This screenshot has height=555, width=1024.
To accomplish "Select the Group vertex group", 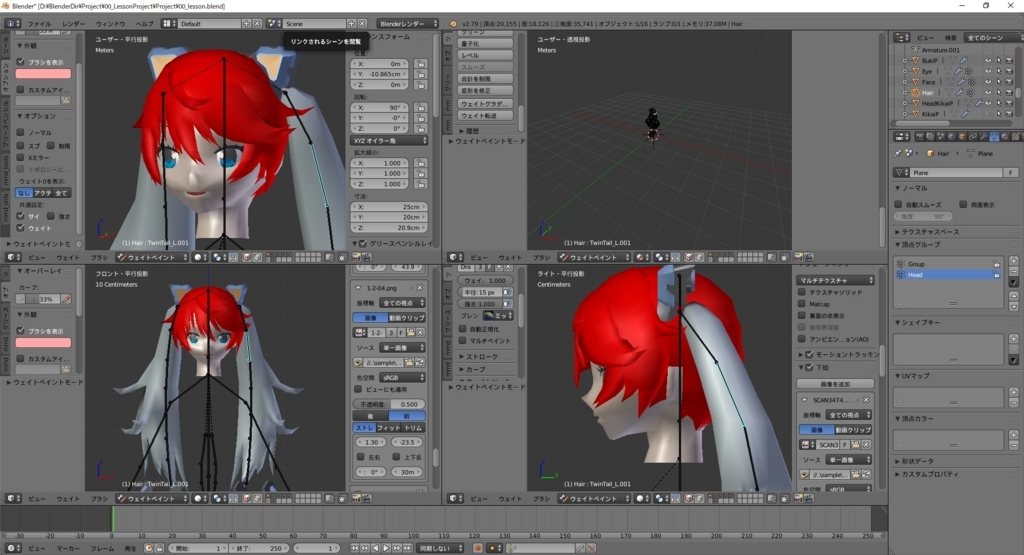I will point(948,264).
